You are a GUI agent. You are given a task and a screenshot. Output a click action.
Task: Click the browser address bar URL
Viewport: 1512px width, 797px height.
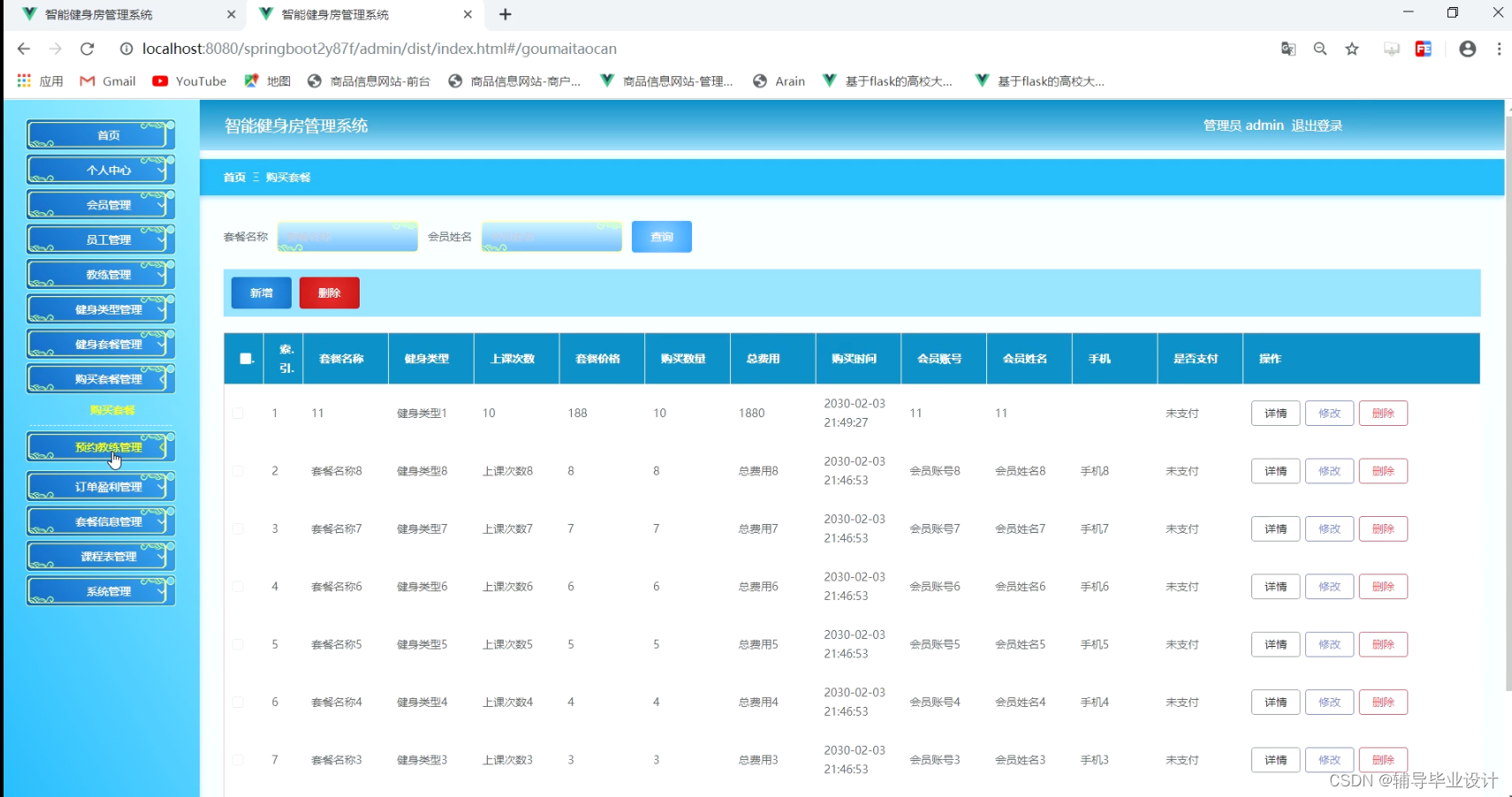point(379,49)
